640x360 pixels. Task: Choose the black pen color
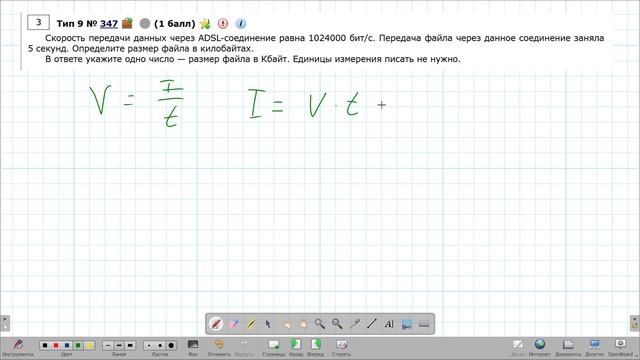pyautogui.click(x=45, y=345)
